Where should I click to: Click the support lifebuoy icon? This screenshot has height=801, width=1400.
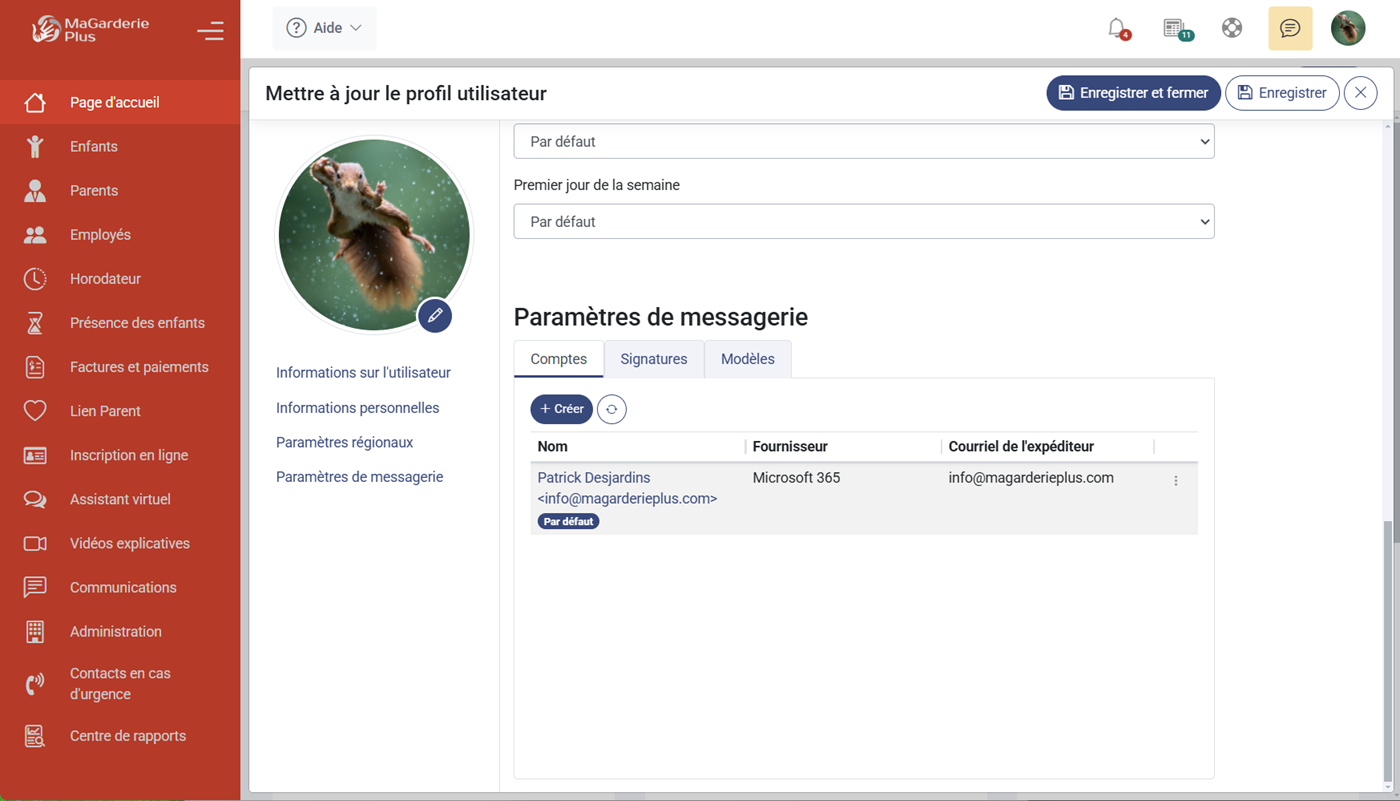pyautogui.click(x=1232, y=28)
